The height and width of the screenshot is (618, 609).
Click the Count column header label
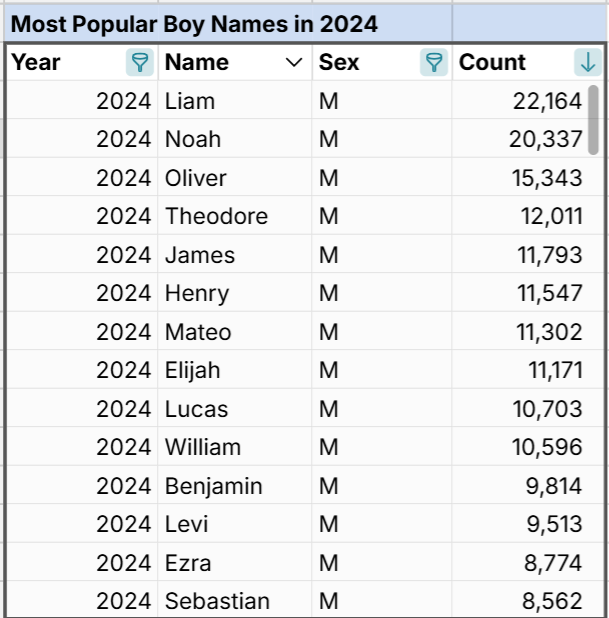pyautogui.click(x=492, y=63)
